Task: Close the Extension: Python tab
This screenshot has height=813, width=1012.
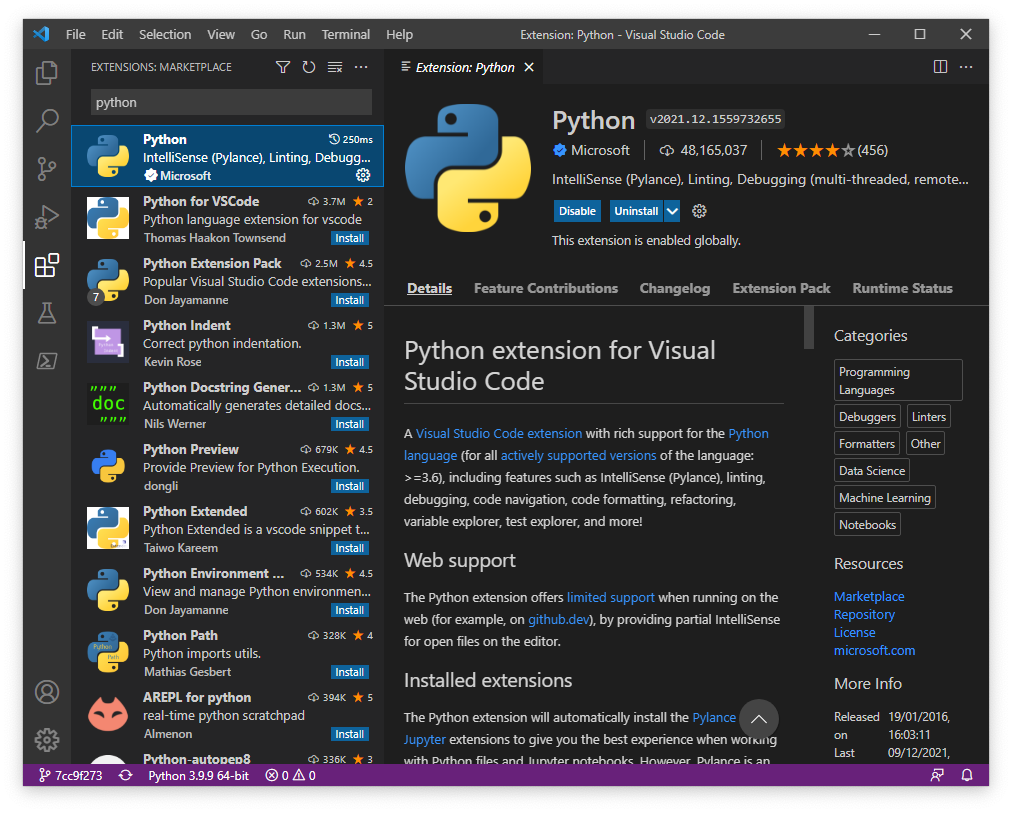Action: point(529,67)
